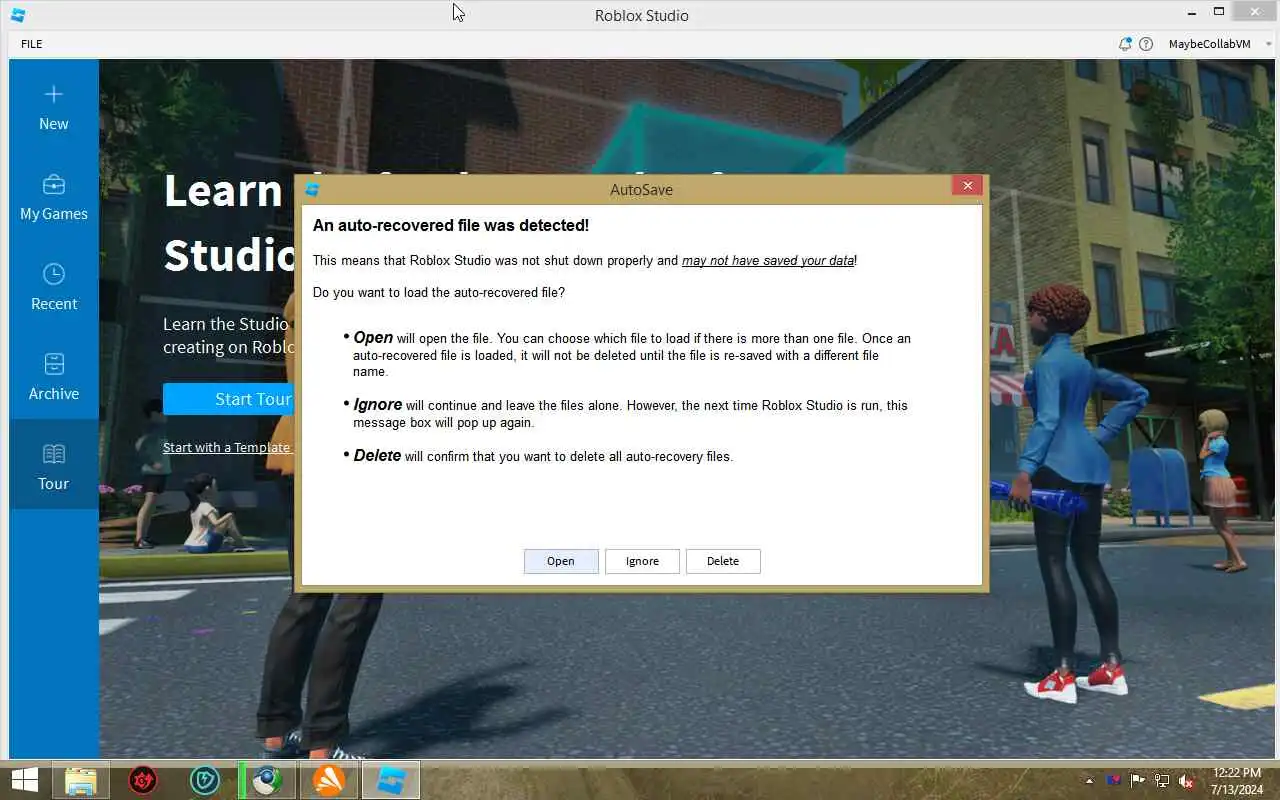Image resolution: width=1280 pixels, height=800 pixels.
Task: Click the Roblox icon in AutoSave title bar
Action: [312, 189]
